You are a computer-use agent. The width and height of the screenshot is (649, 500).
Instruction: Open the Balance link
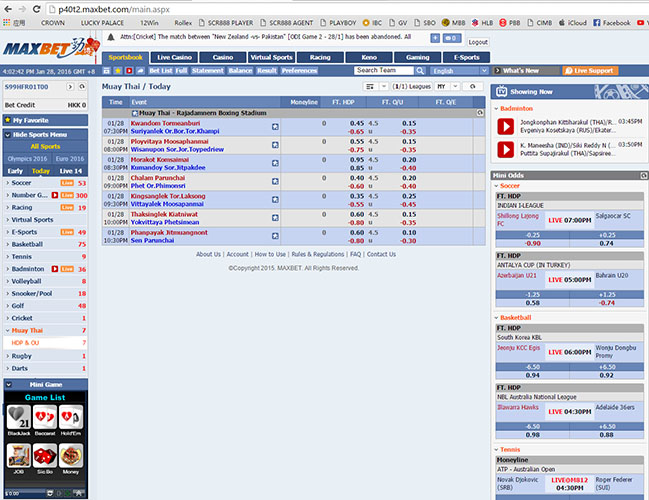pos(240,71)
